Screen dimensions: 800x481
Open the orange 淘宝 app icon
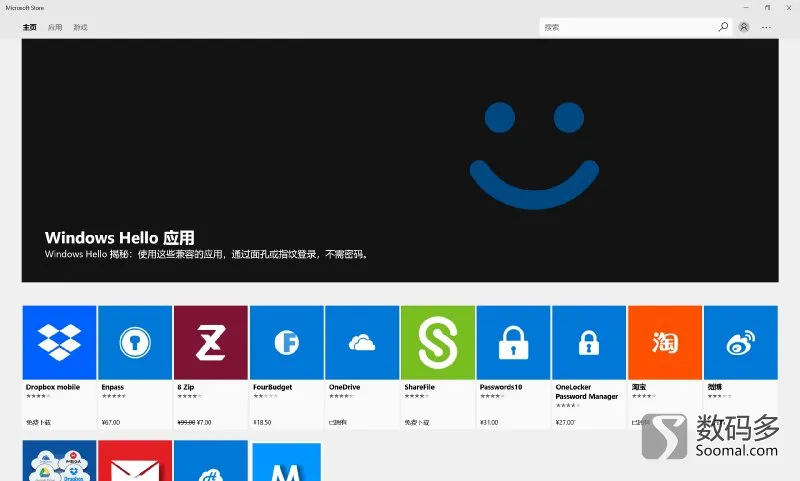665,342
